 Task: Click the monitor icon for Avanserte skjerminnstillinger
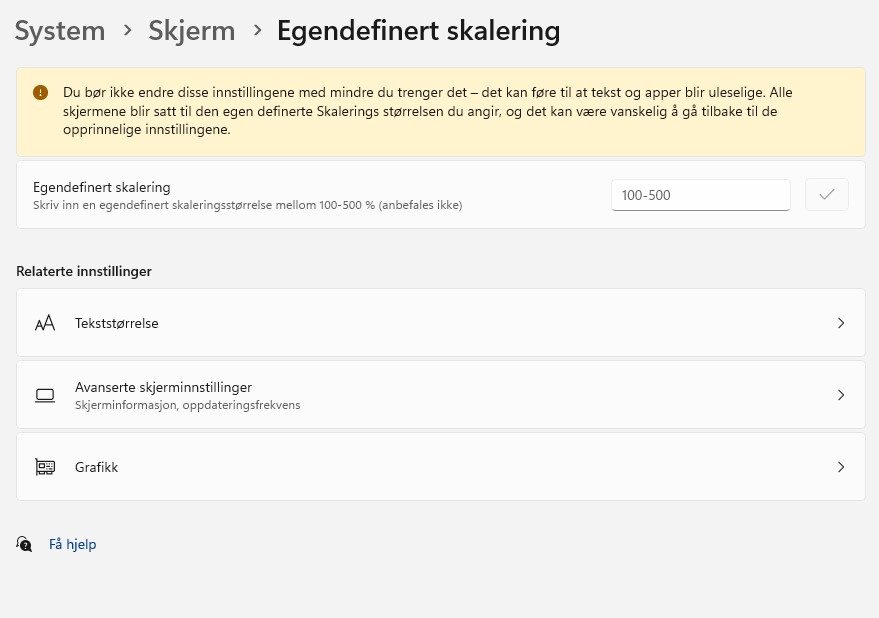click(x=44, y=395)
